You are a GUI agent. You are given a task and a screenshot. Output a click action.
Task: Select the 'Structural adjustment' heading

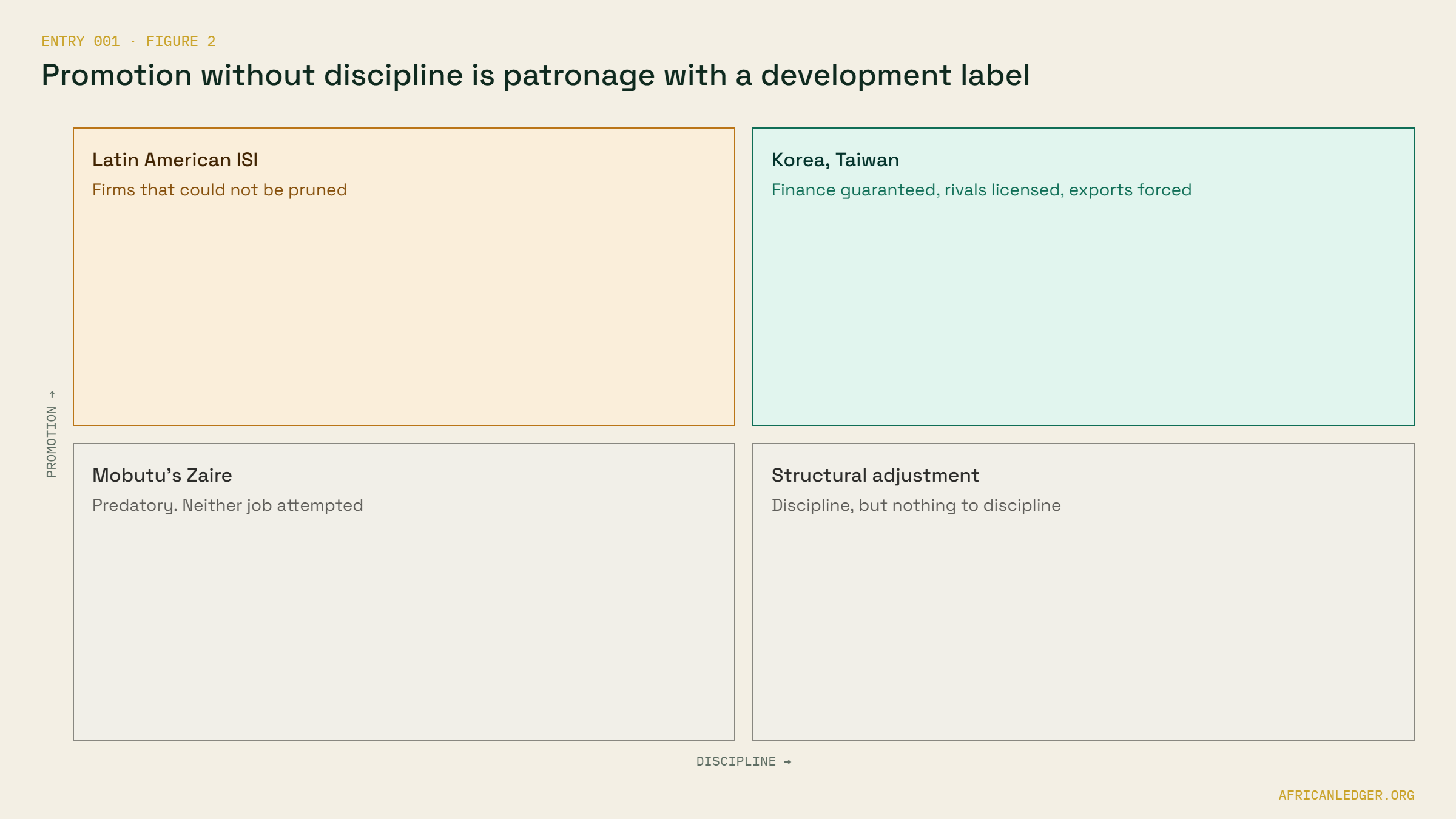tap(875, 475)
